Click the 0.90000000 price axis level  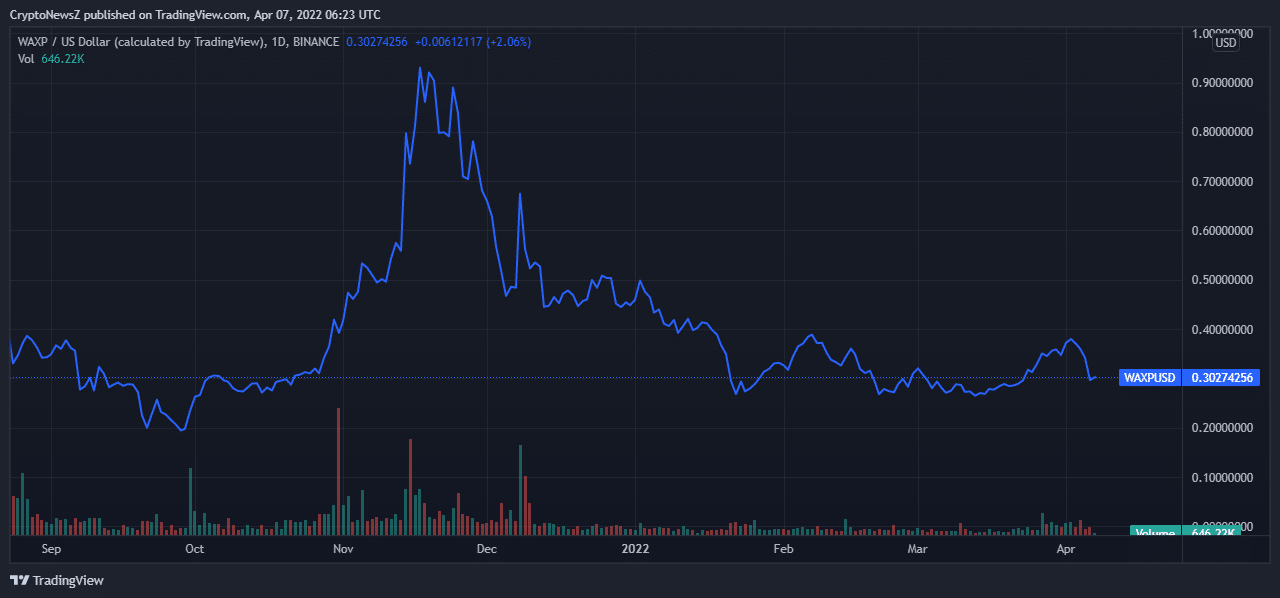(x=1220, y=82)
